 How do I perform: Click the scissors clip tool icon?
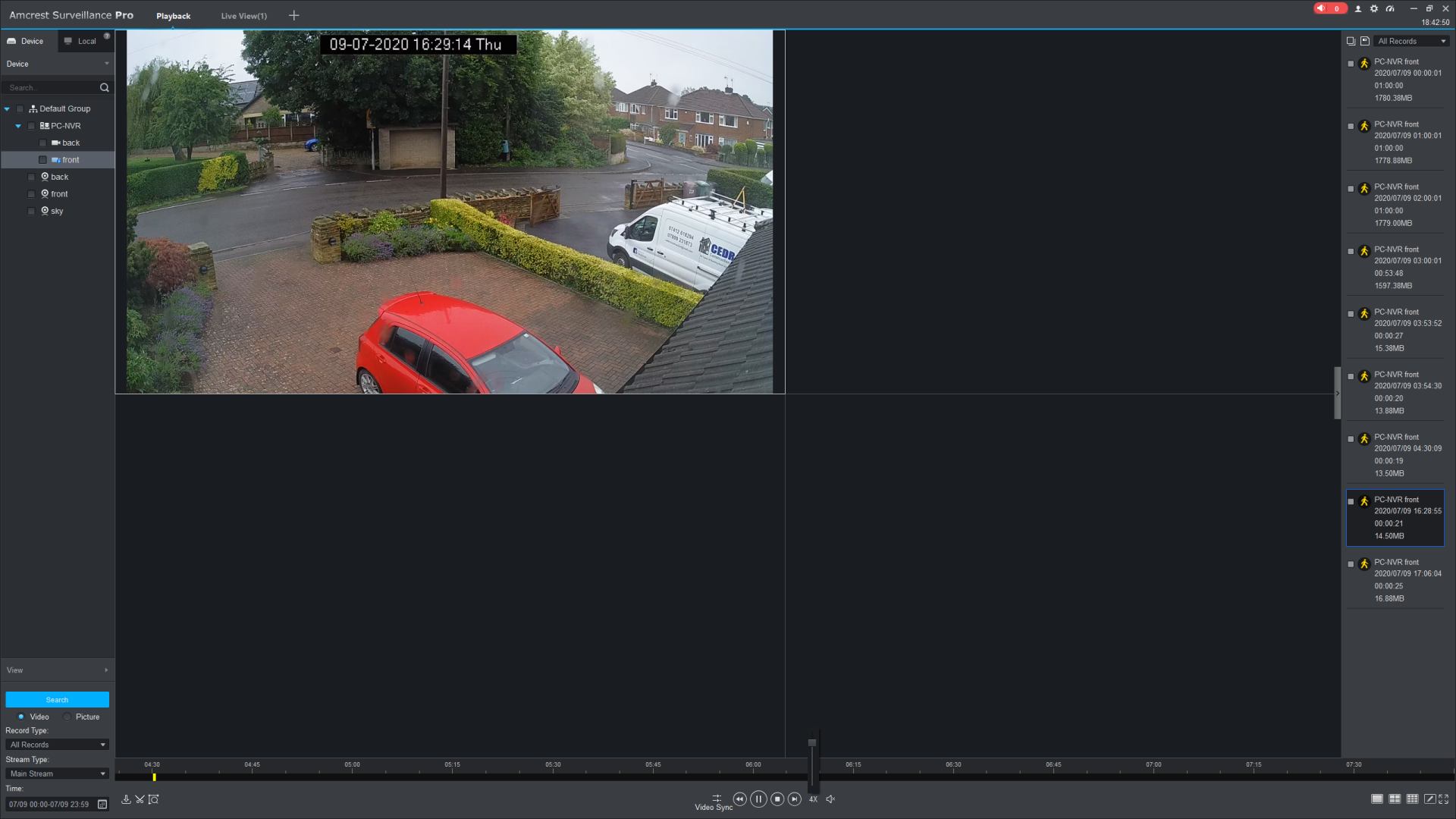coord(140,799)
